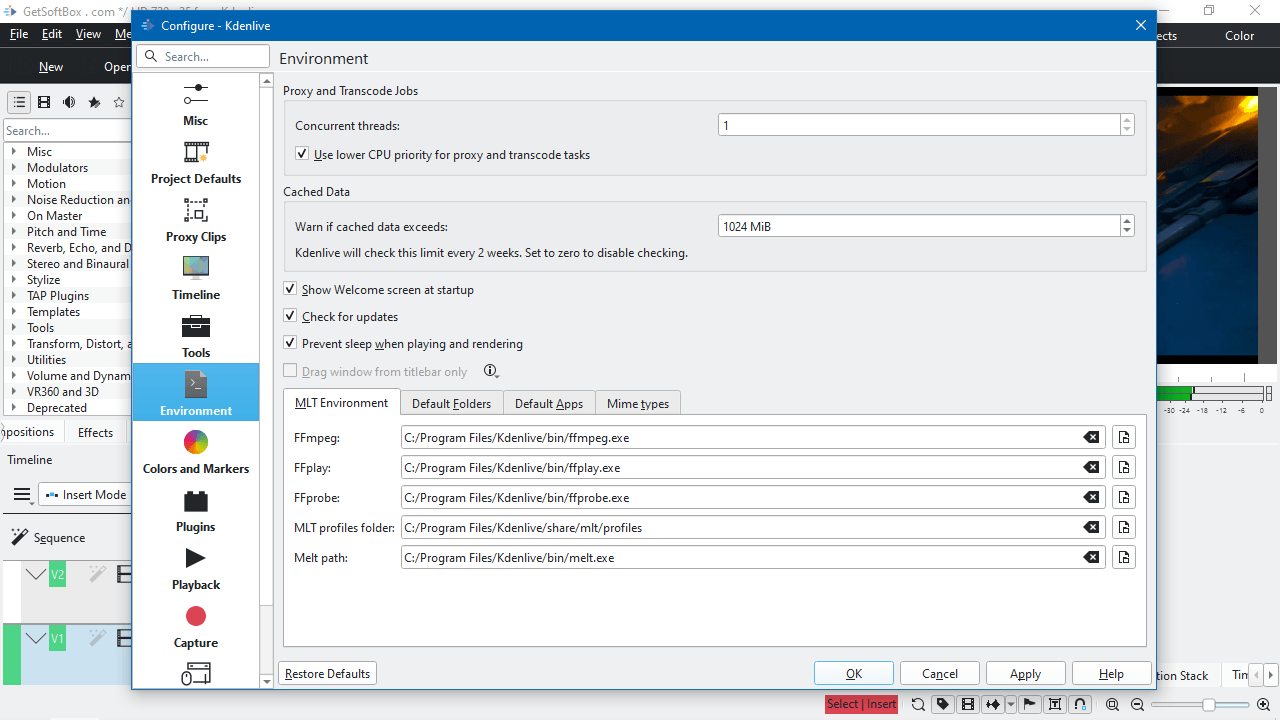The width and height of the screenshot is (1280, 720).
Task: Switch to the Default Folders tab
Action: [x=451, y=404]
